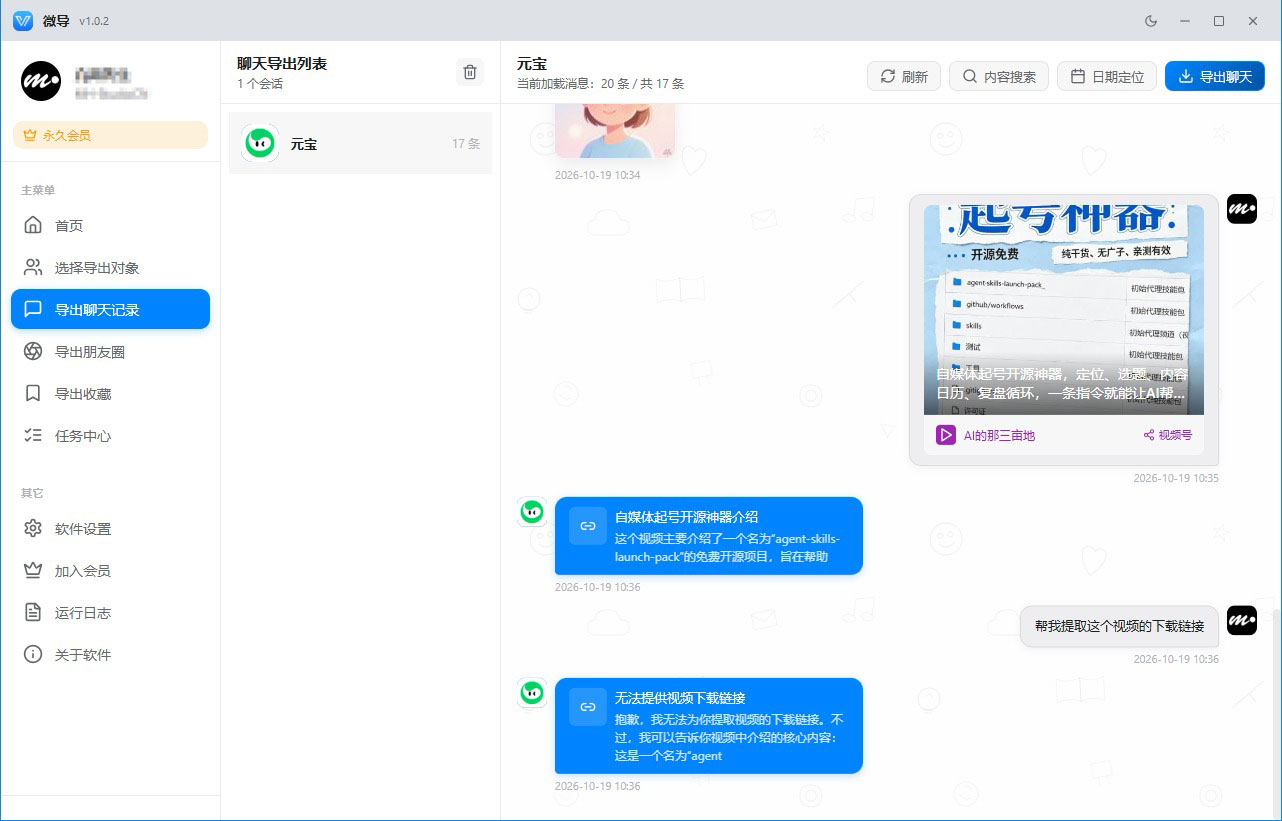Screen dimensions: 1282x821
Task: Click the gear icon beside 软件设置
Action: [x=33, y=529]
